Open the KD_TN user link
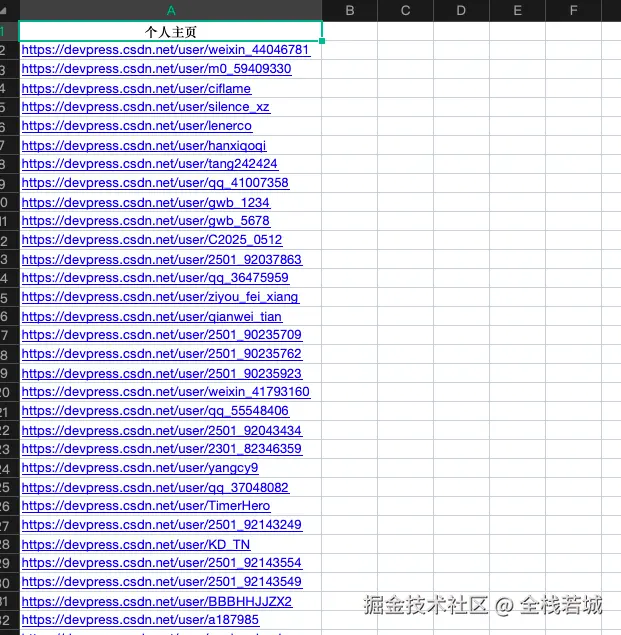The image size is (621, 635). pyautogui.click(x=136, y=545)
